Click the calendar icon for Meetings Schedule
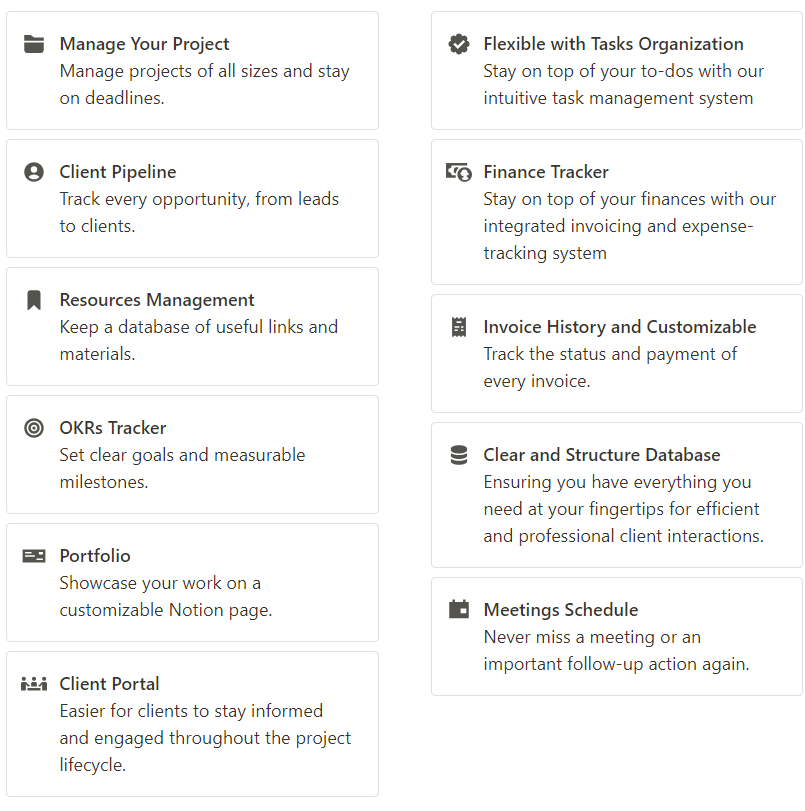 coord(458,610)
